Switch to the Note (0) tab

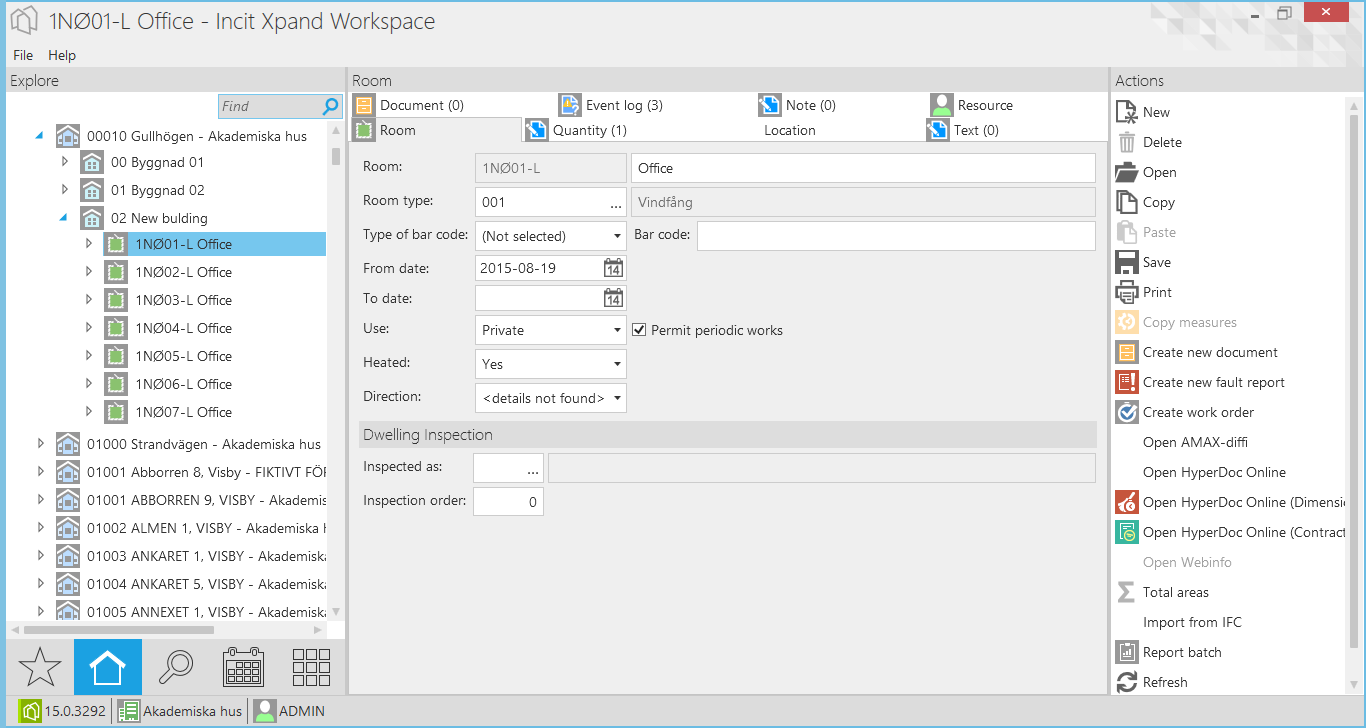point(798,105)
